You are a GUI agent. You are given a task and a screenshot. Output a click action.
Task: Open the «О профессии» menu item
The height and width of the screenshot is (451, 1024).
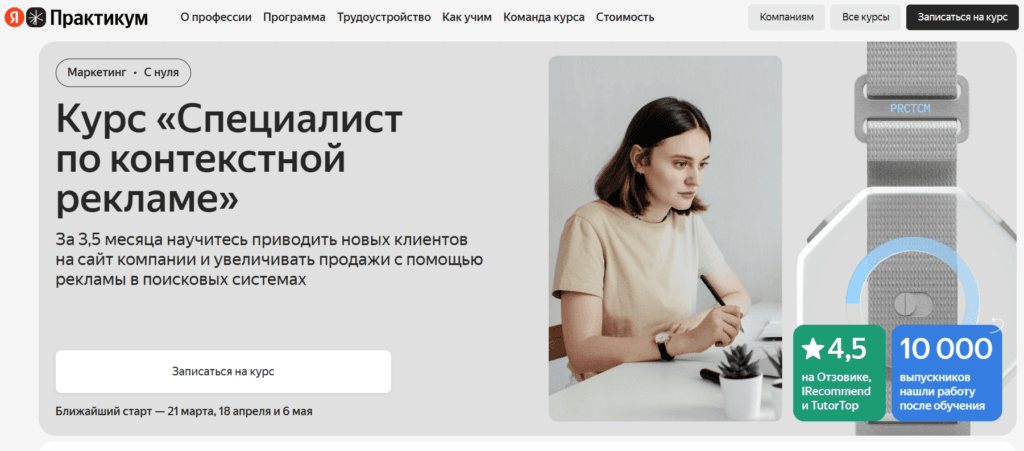[x=216, y=18]
